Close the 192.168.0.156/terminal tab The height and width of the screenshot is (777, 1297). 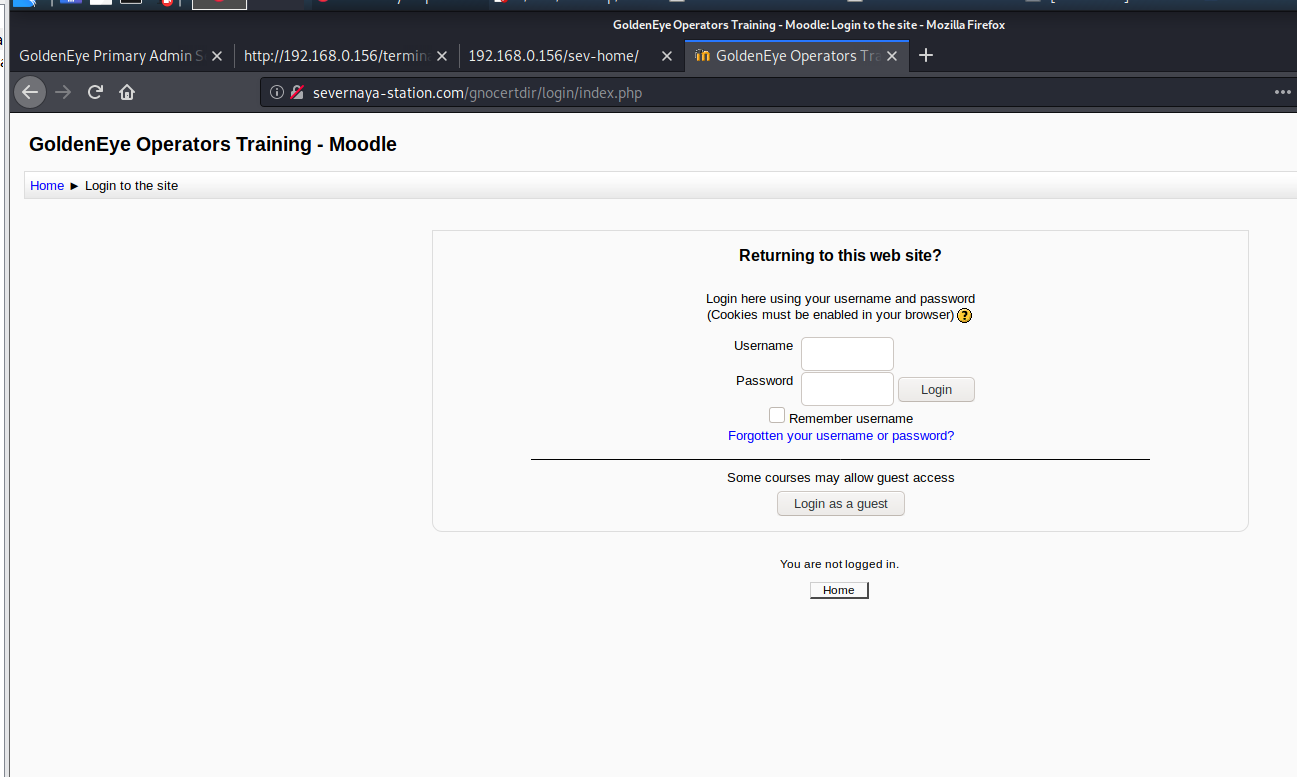coord(442,56)
